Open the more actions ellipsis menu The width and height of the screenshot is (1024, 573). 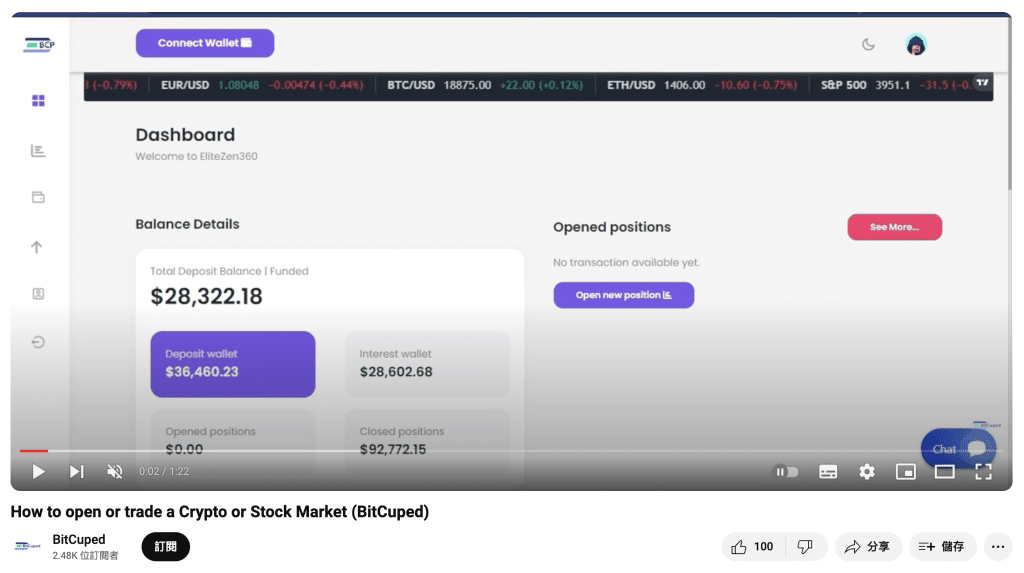pyautogui.click(x=998, y=547)
